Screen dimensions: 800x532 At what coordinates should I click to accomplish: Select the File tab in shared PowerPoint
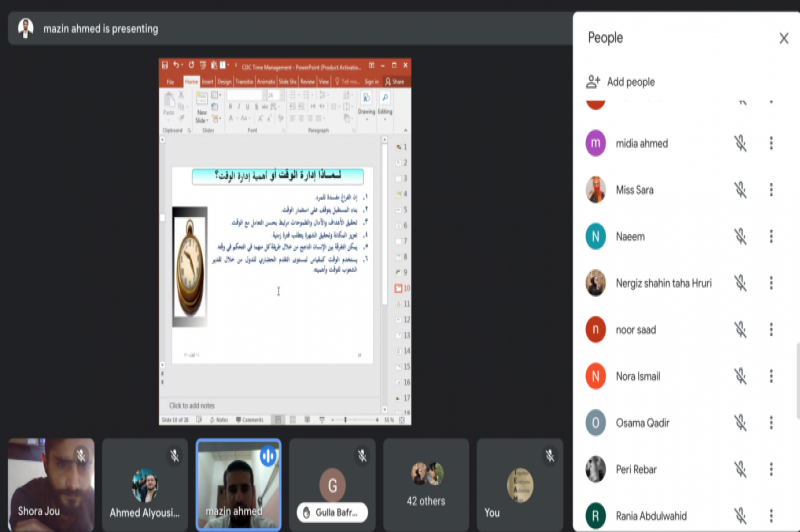(x=170, y=81)
